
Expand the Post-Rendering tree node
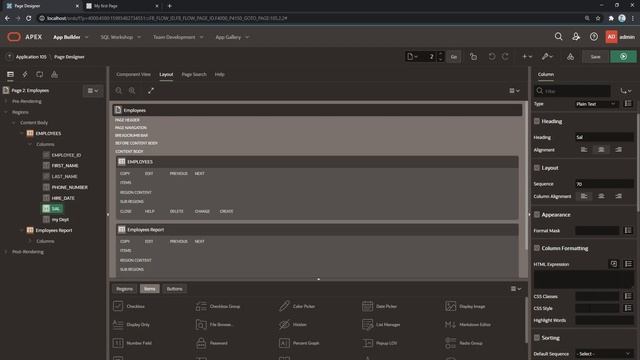click(6, 252)
